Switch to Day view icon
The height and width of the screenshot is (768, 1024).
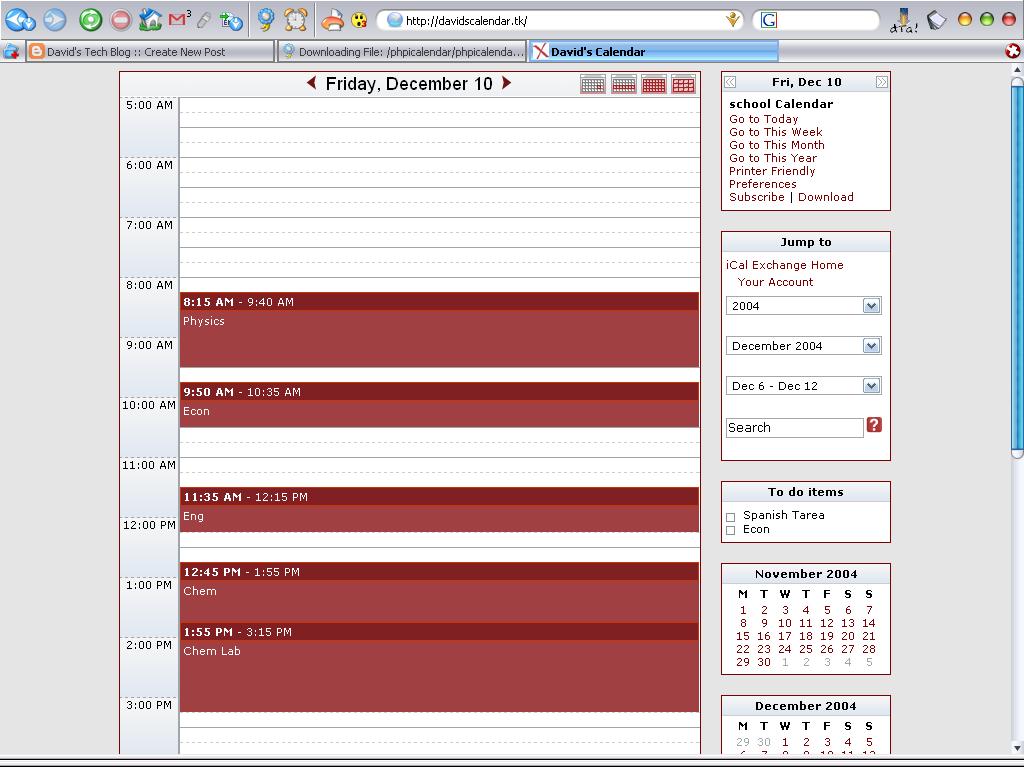click(x=592, y=84)
